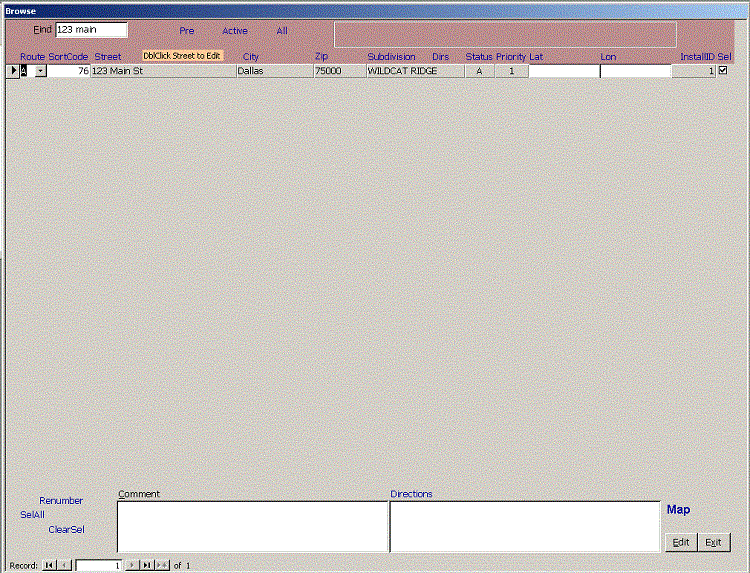Open the Map link
Viewport: 750px width, 573px height.
pyautogui.click(x=678, y=510)
